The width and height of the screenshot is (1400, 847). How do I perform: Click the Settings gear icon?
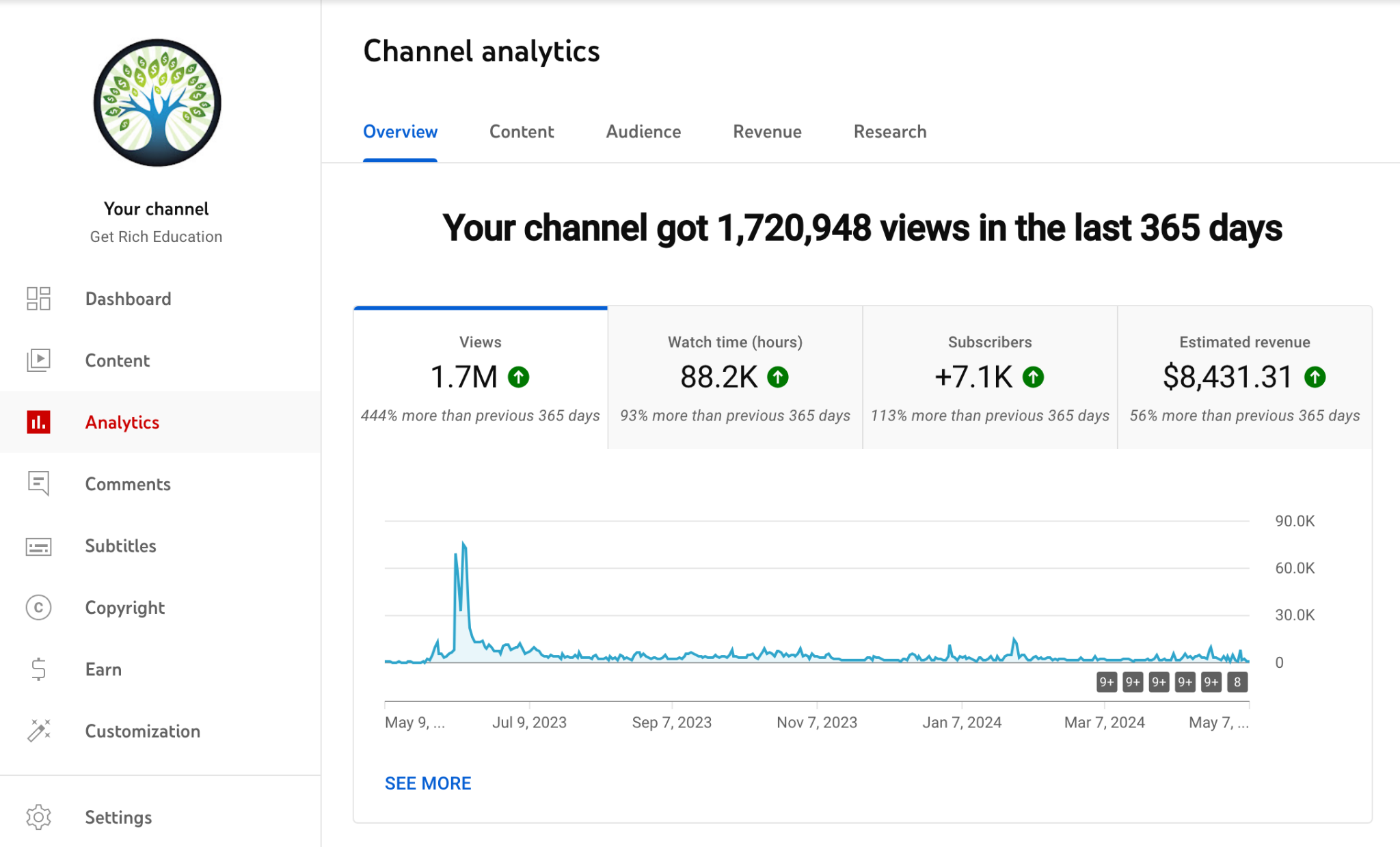point(38,817)
